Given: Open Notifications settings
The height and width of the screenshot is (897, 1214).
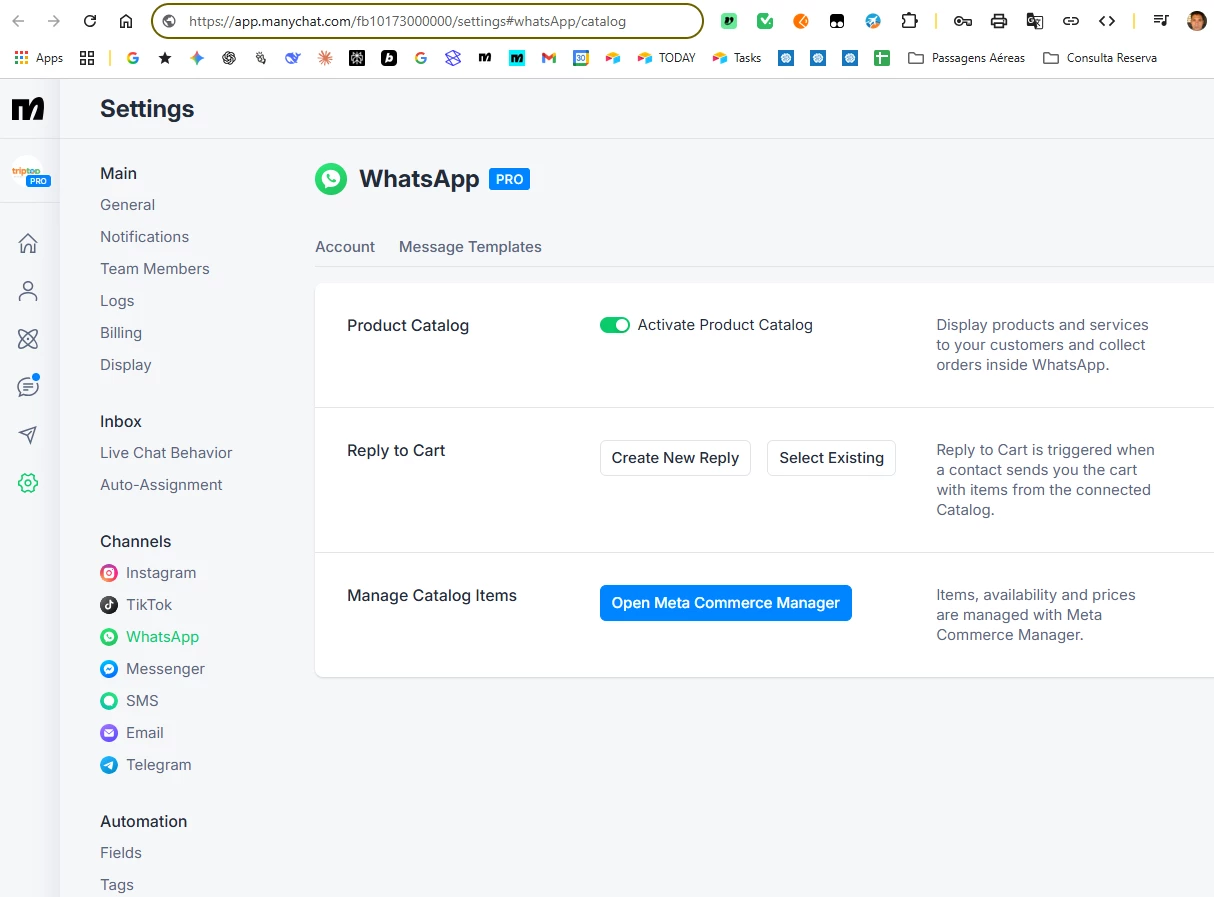Looking at the screenshot, I should click(144, 237).
